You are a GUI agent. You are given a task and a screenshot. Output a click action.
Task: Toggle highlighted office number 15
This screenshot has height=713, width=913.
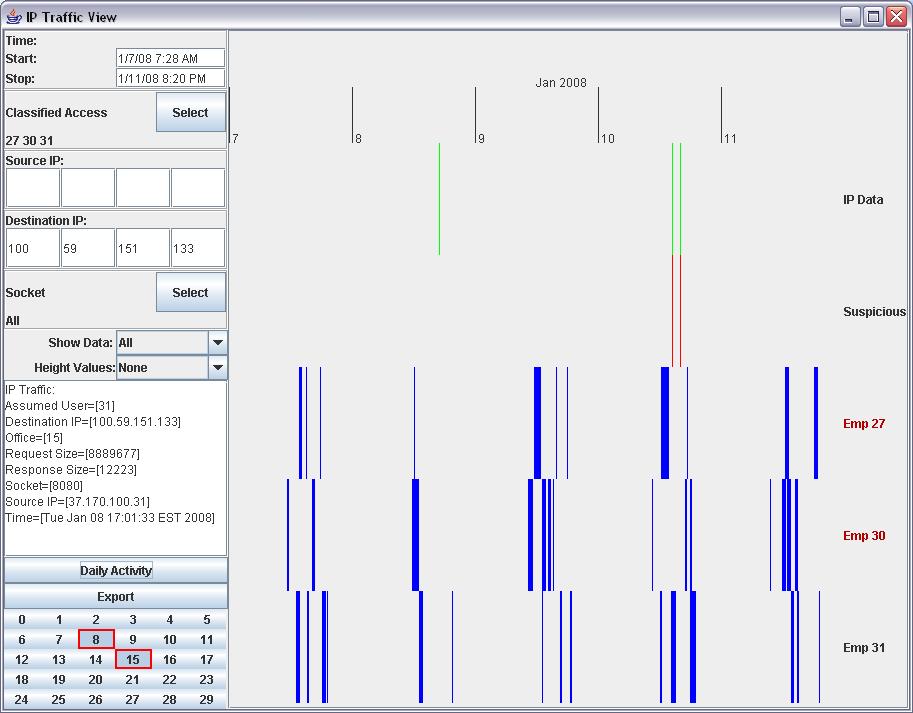[x=133, y=659]
